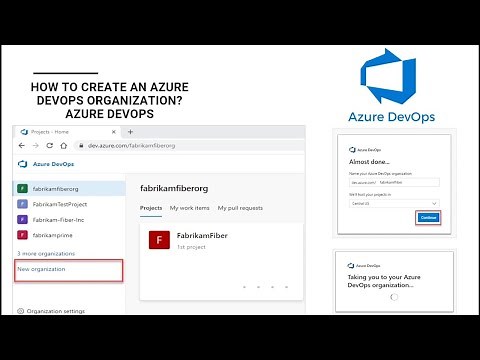Image resolution: width=480 pixels, height=360 pixels.
Task: Open the Central US region dropdown
Action: pyautogui.click(x=394, y=203)
